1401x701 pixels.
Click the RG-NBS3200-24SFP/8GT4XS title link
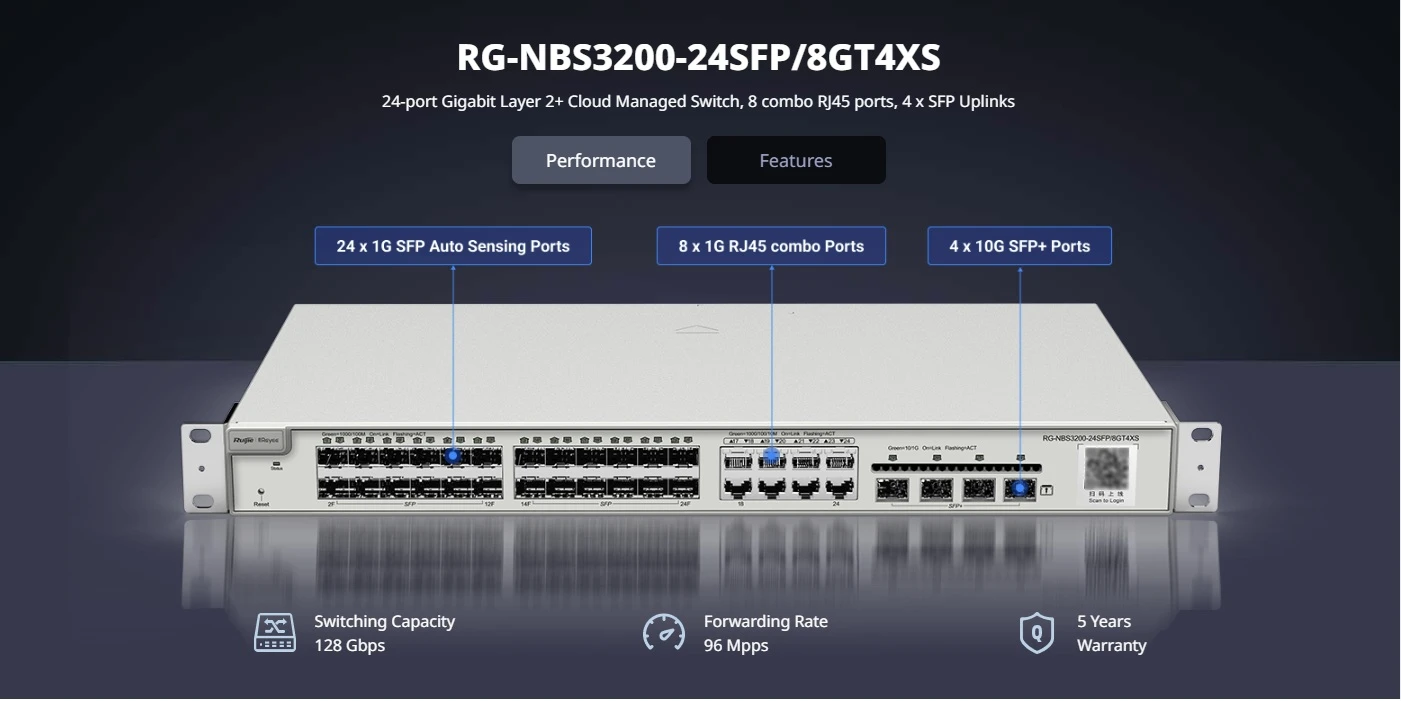[700, 58]
